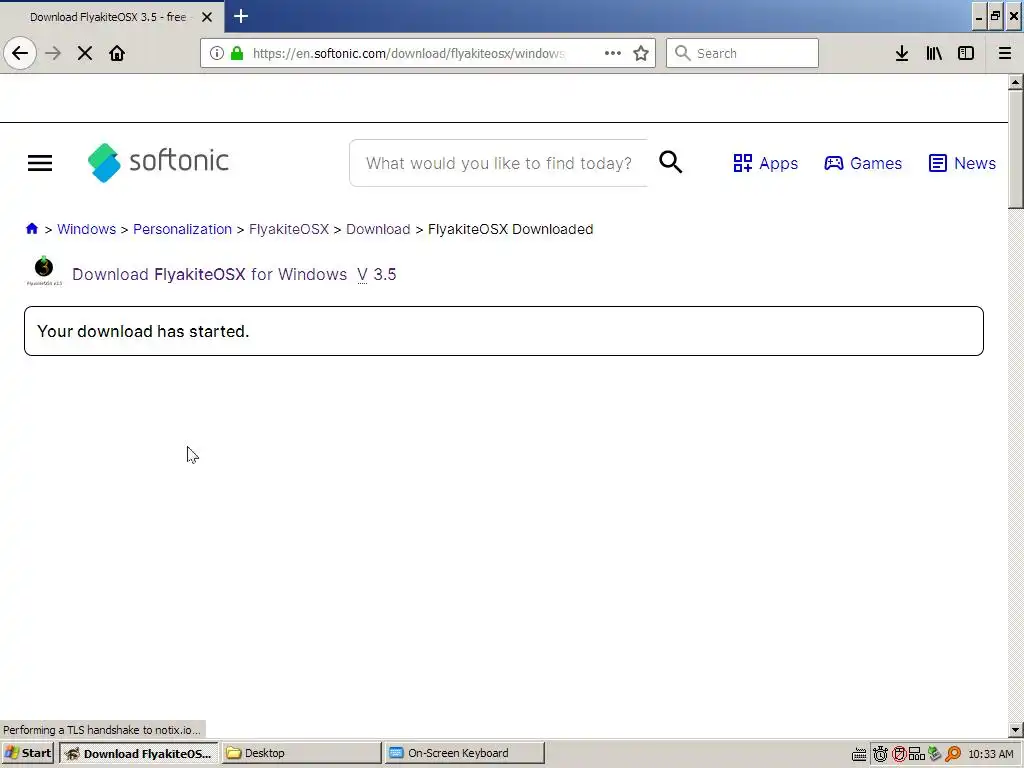Follow the Windows breadcrumb link
The height and width of the screenshot is (768, 1024).
(x=86, y=229)
